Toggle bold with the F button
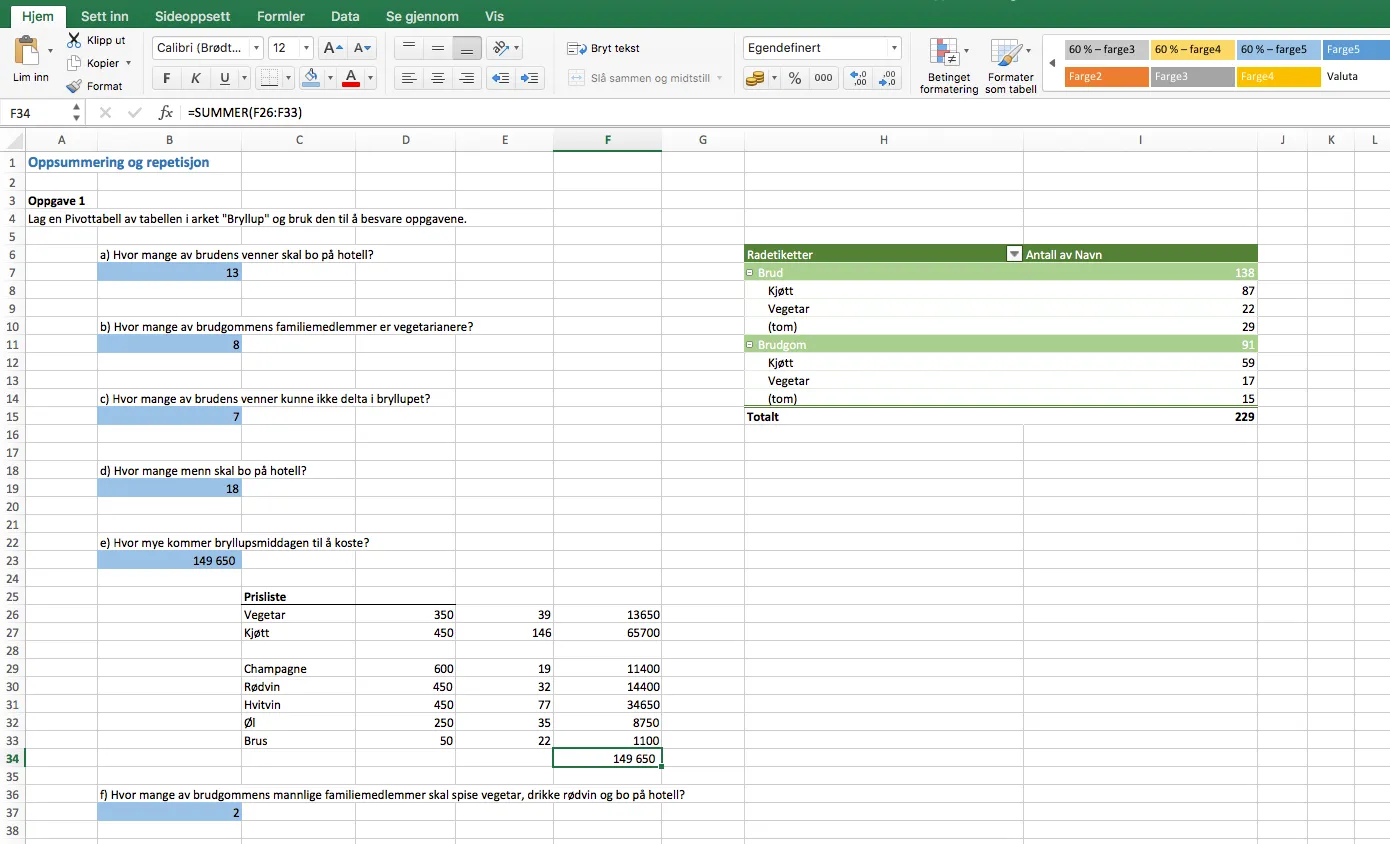 (x=166, y=78)
